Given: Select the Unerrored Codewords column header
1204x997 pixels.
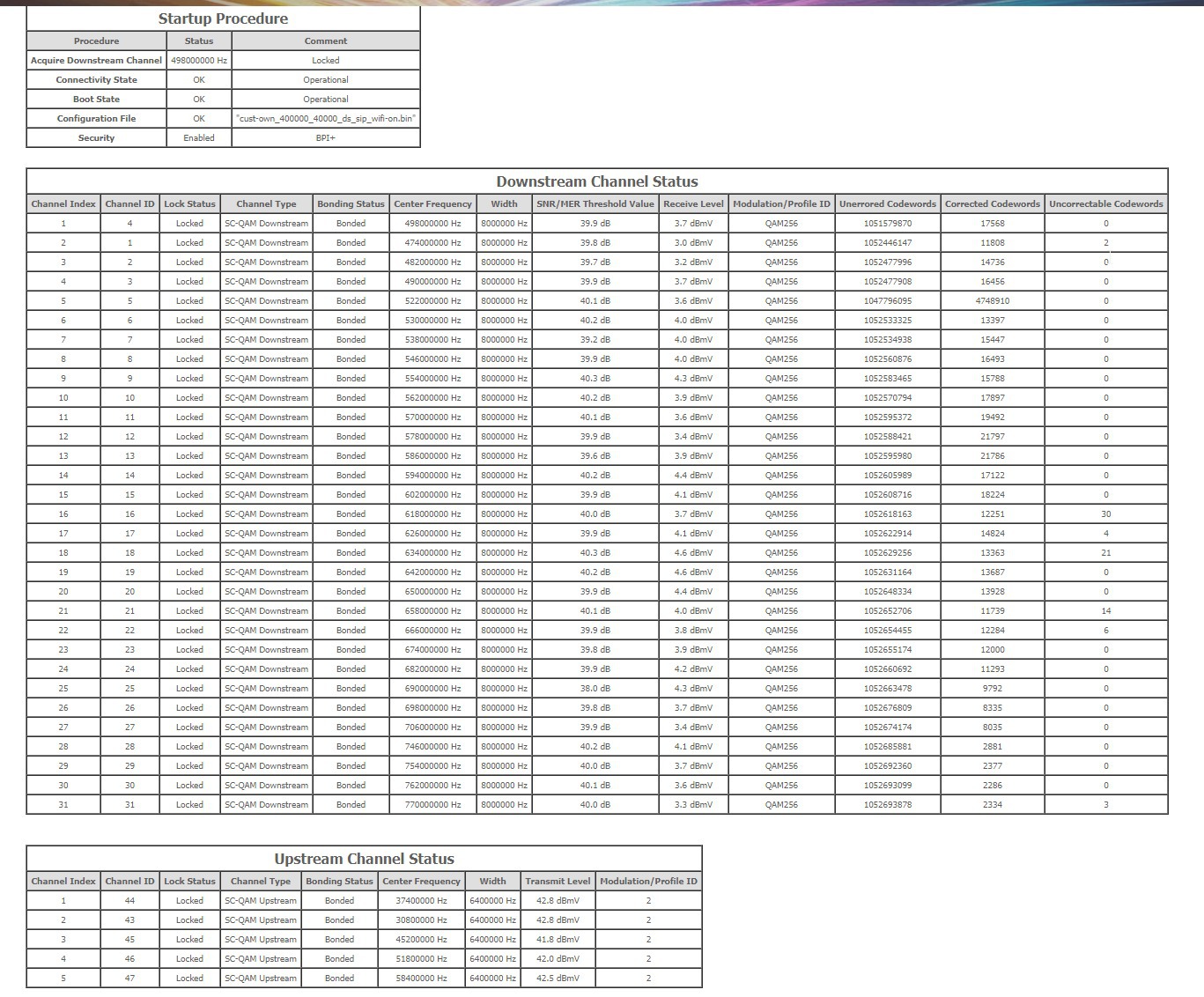Looking at the screenshot, I should coord(887,204).
